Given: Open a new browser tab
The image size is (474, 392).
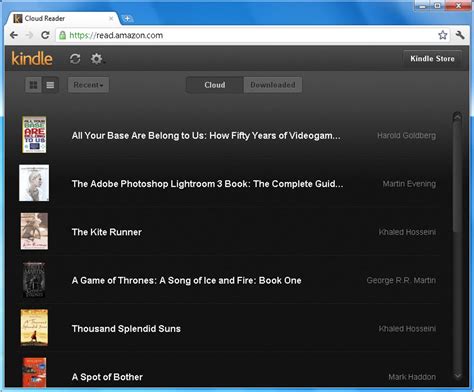Looking at the screenshot, I should tap(127, 19).
